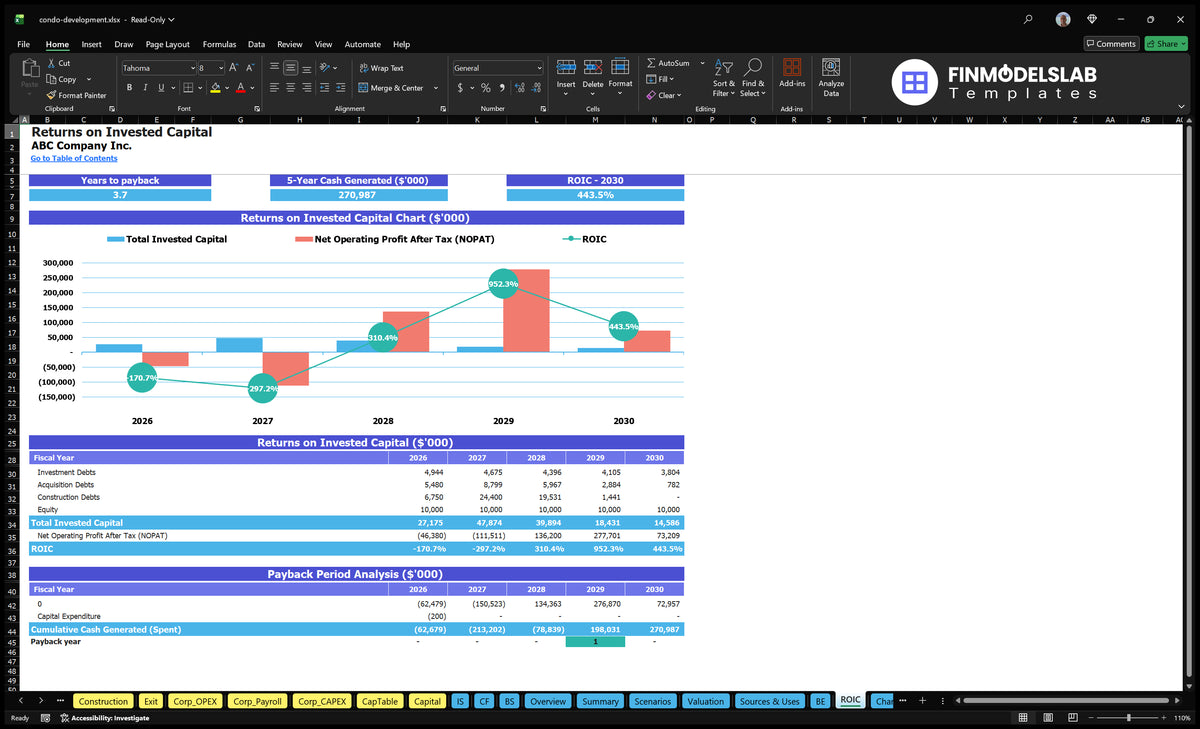Image resolution: width=1200 pixels, height=729 pixels.
Task: Switch to the Valuation sheet tab
Action: point(705,701)
